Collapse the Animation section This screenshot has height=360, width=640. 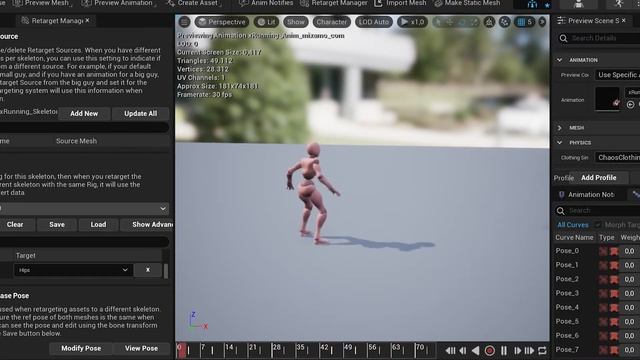(560, 60)
